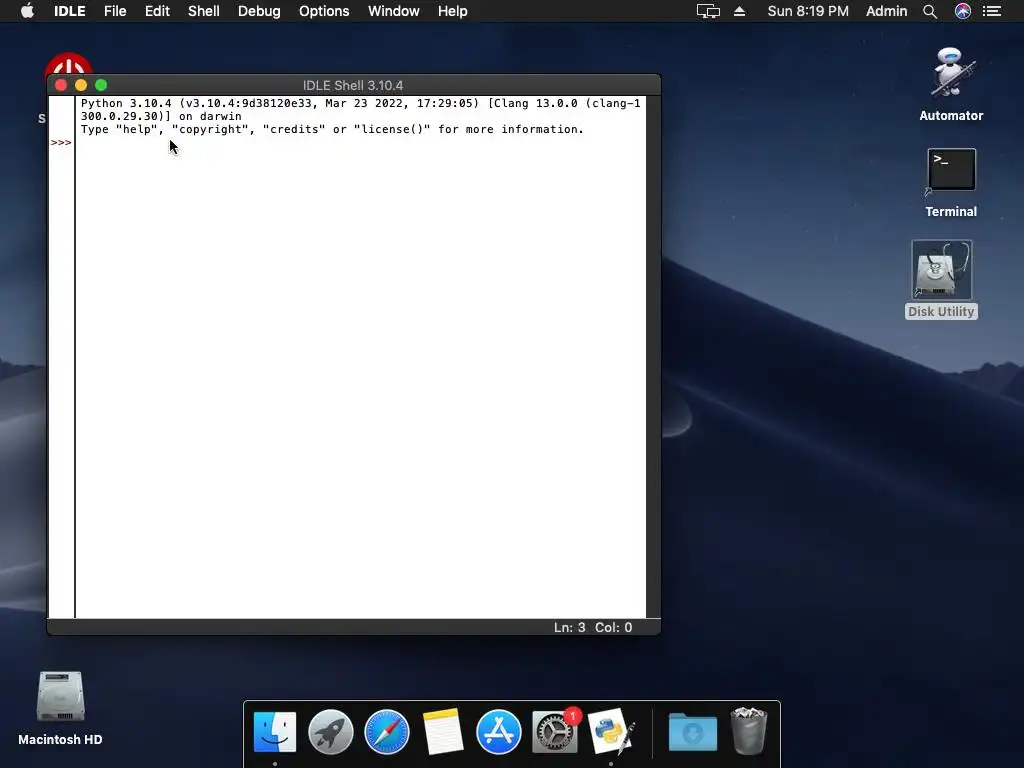Click the date and time Sun 8:19 PM
Screen dimensions: 1024x768
click(x=808, y=11)
